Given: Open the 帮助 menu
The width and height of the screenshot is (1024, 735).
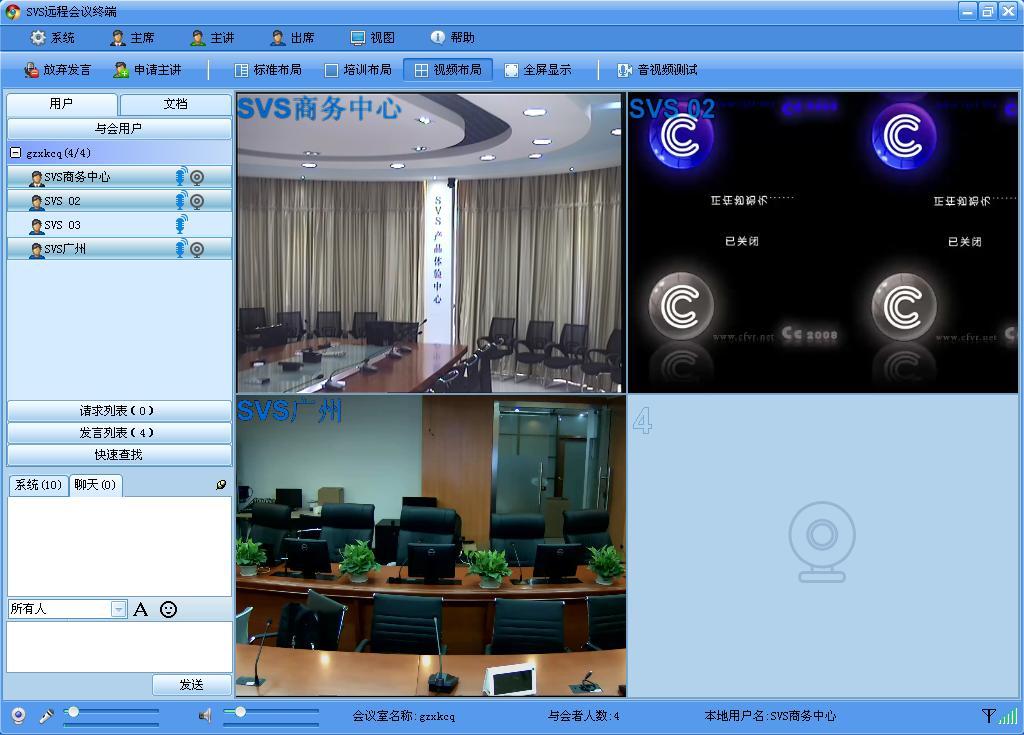Looking at the screenshot, I should (x=453, y=38).
